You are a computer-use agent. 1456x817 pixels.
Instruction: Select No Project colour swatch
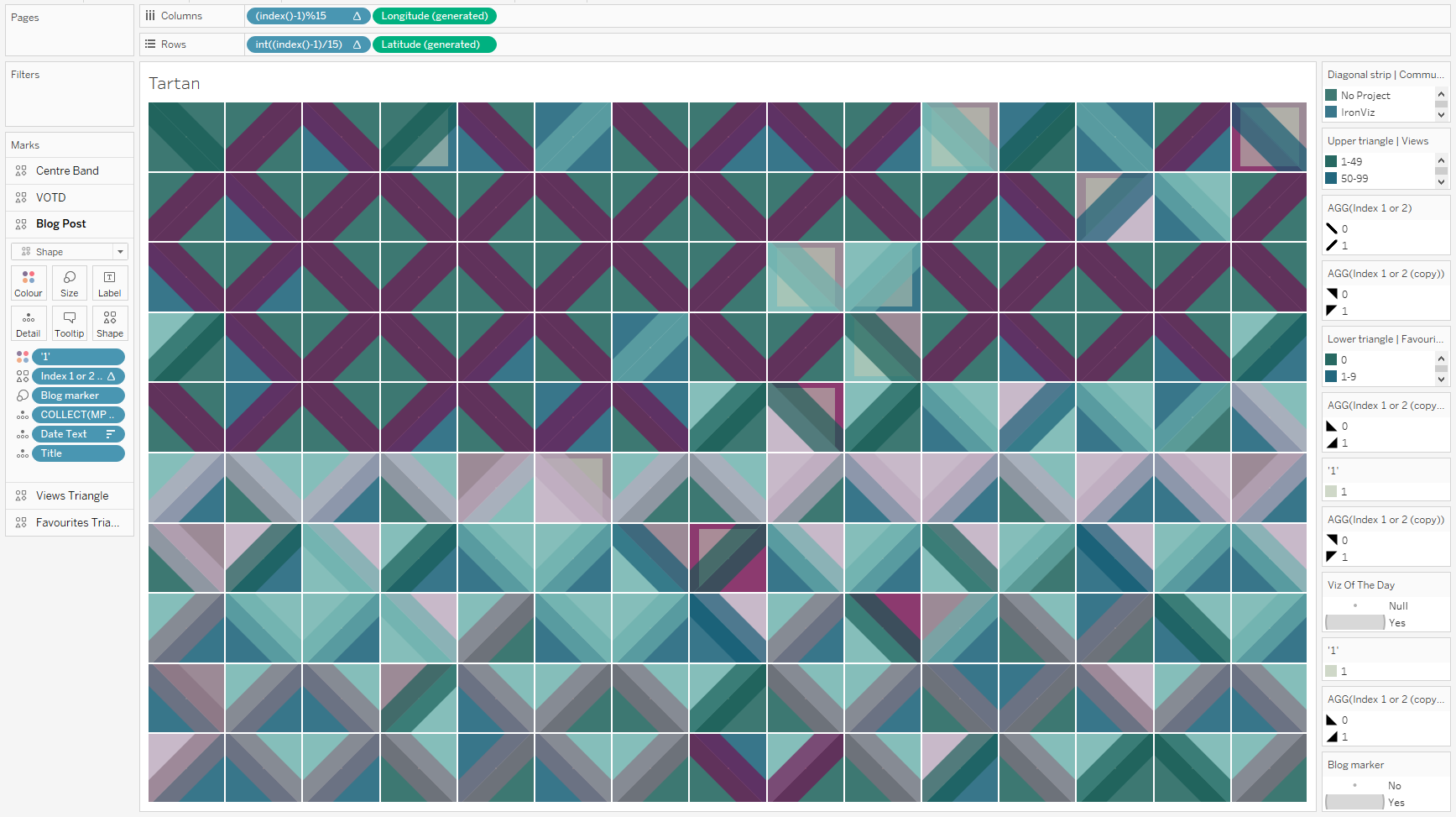pyautogui.click(x=1331, y=95)
